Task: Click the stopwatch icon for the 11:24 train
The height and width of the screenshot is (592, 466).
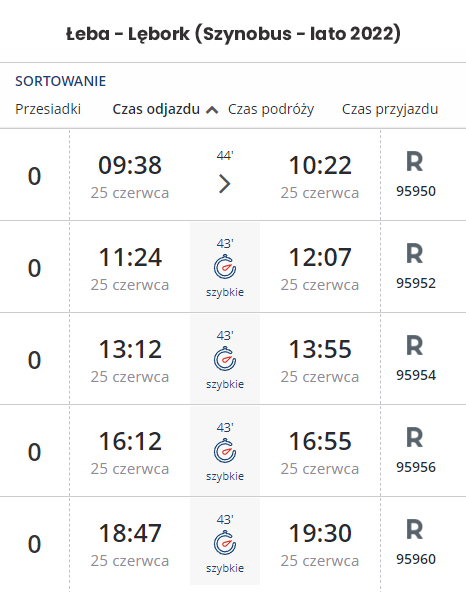Action: click(225, 267)
